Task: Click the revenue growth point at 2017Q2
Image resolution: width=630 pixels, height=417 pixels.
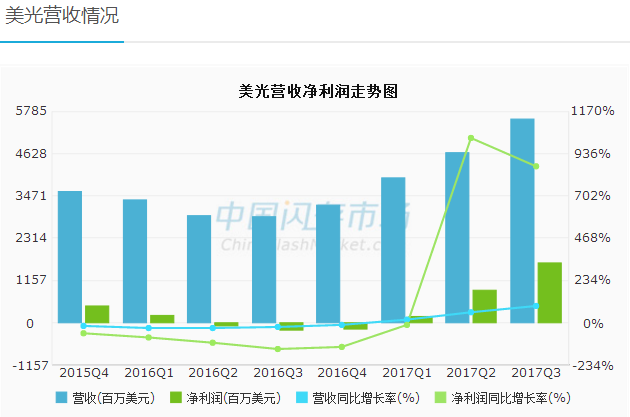Action: coord(471,312)
